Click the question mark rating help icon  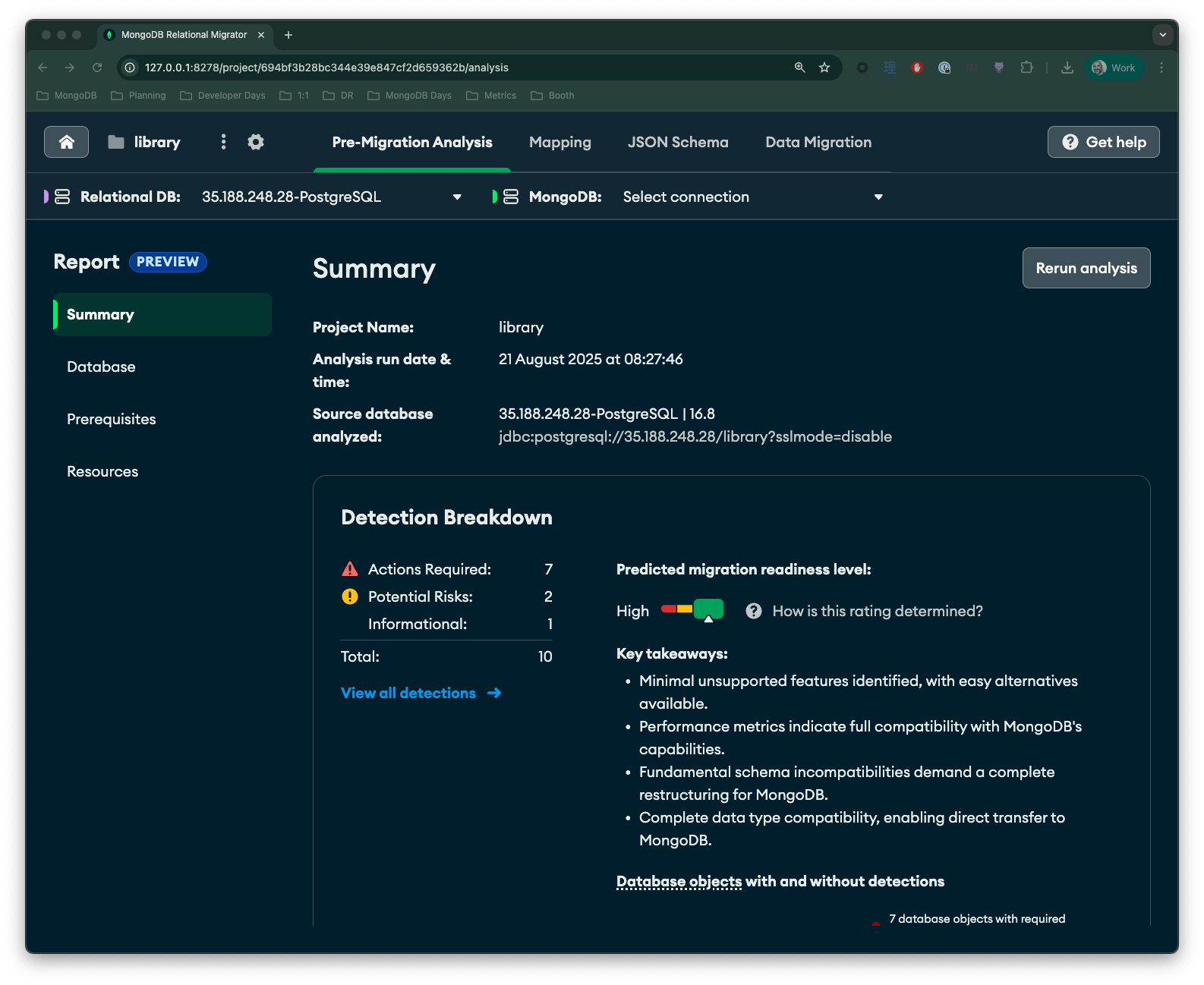pos(753,611)
